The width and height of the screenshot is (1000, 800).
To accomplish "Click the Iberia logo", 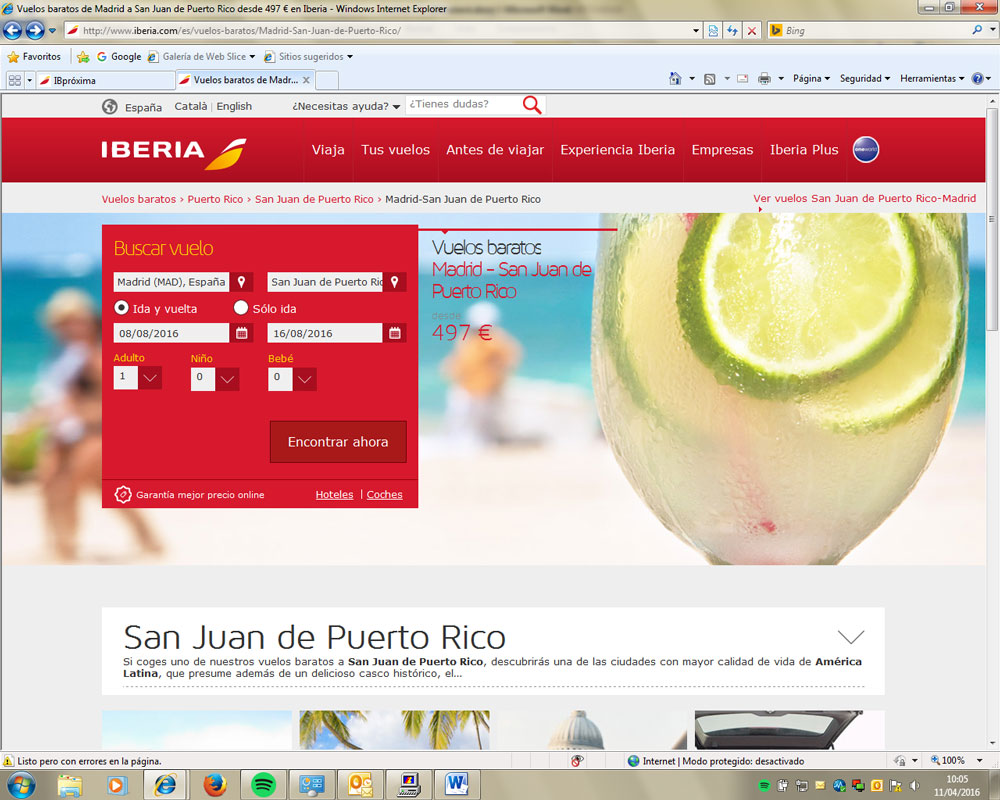I will [174, 151].
